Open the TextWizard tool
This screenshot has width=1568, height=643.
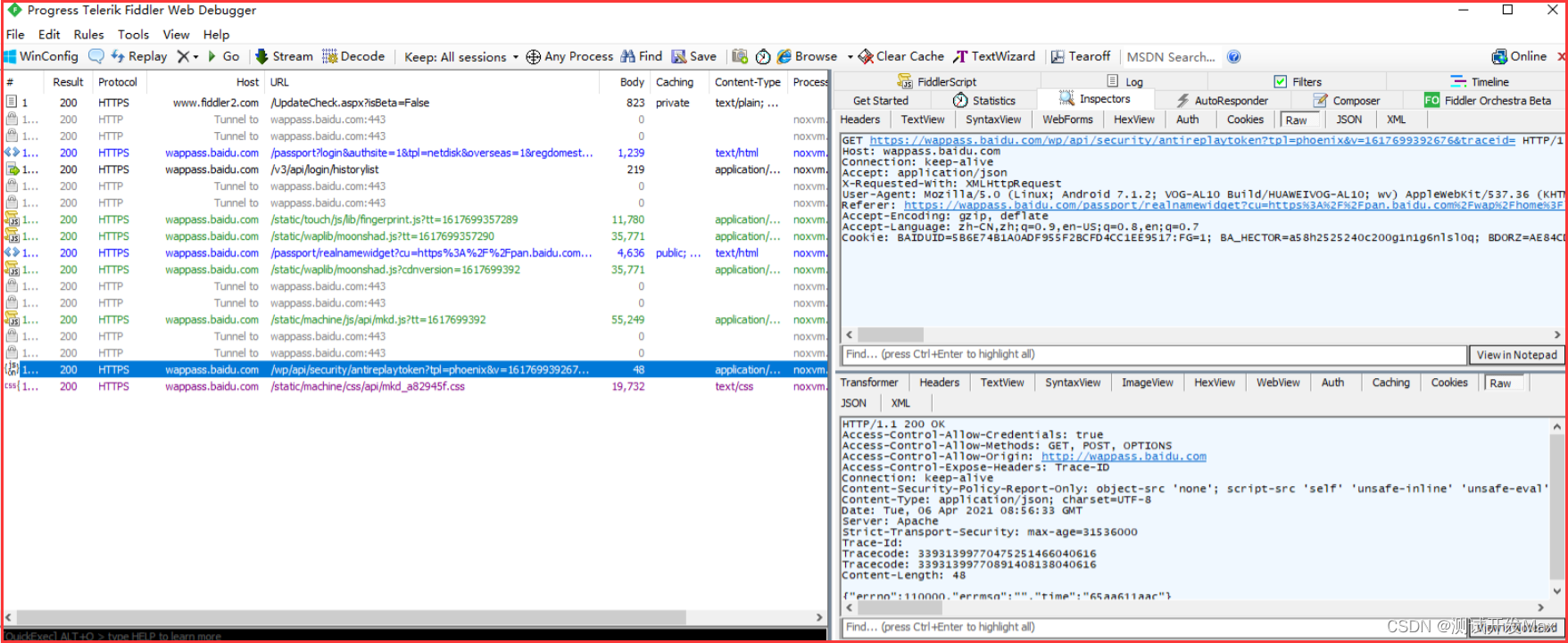point(994,56)
